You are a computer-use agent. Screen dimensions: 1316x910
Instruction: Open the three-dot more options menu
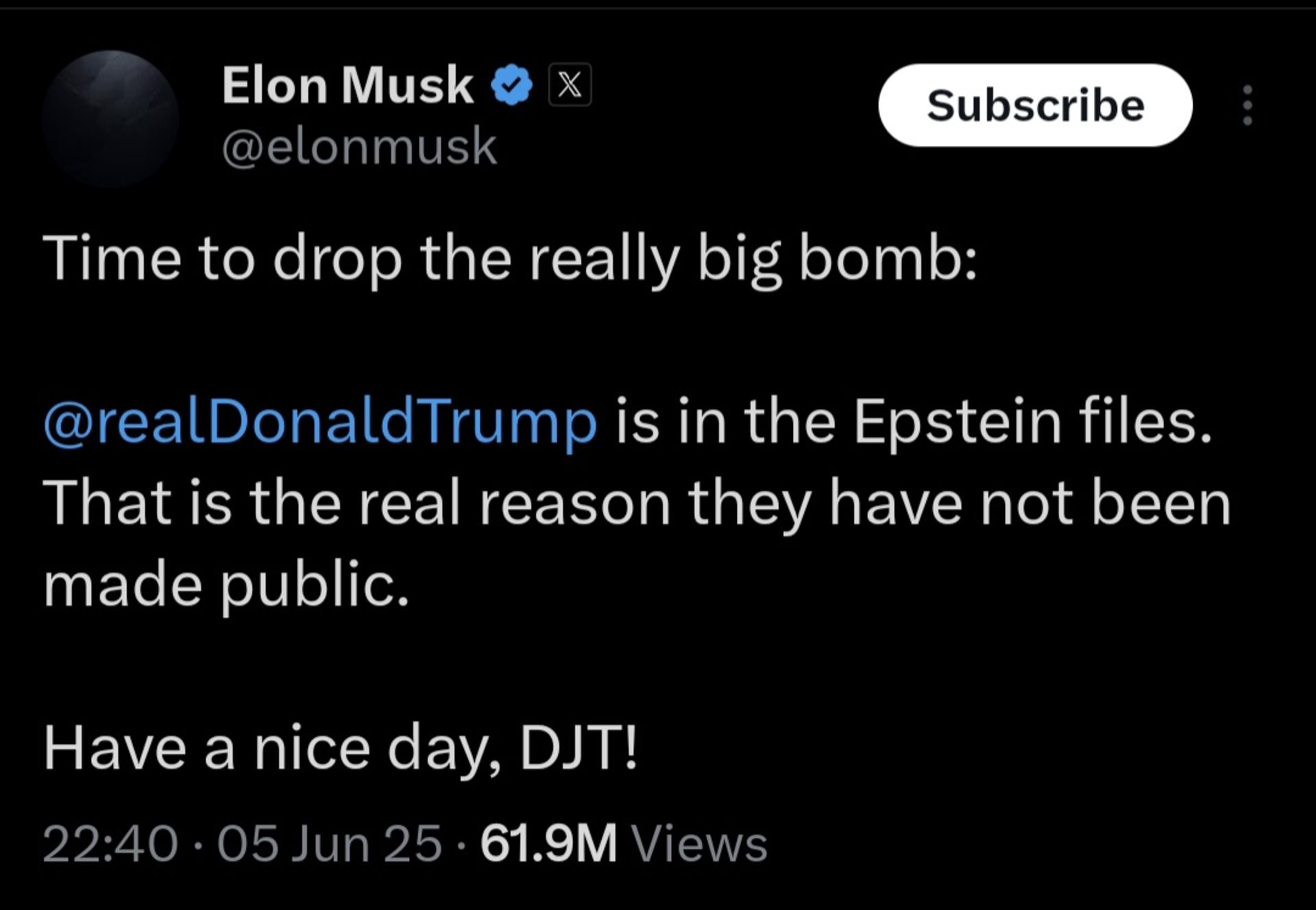point(1247,106)
